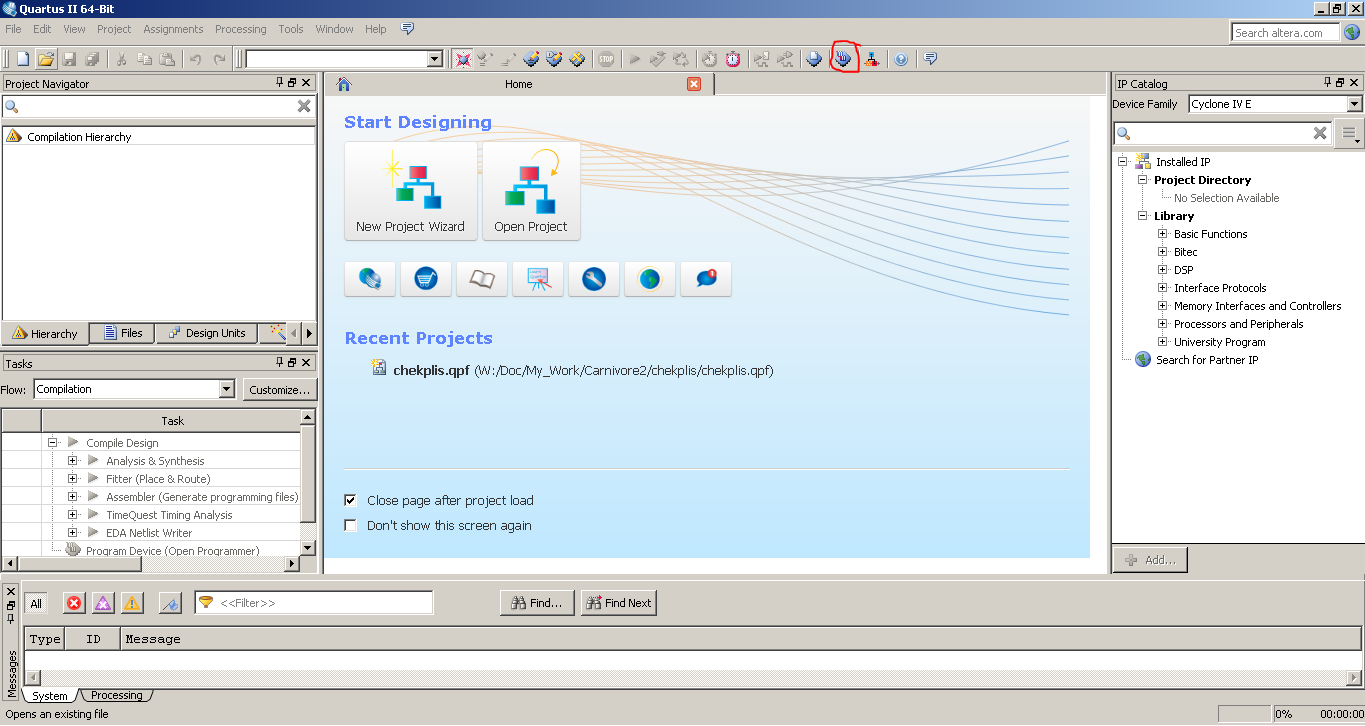Click the Open Project home icon
The width and height of the screenshot is (1365, 726).
530,191
